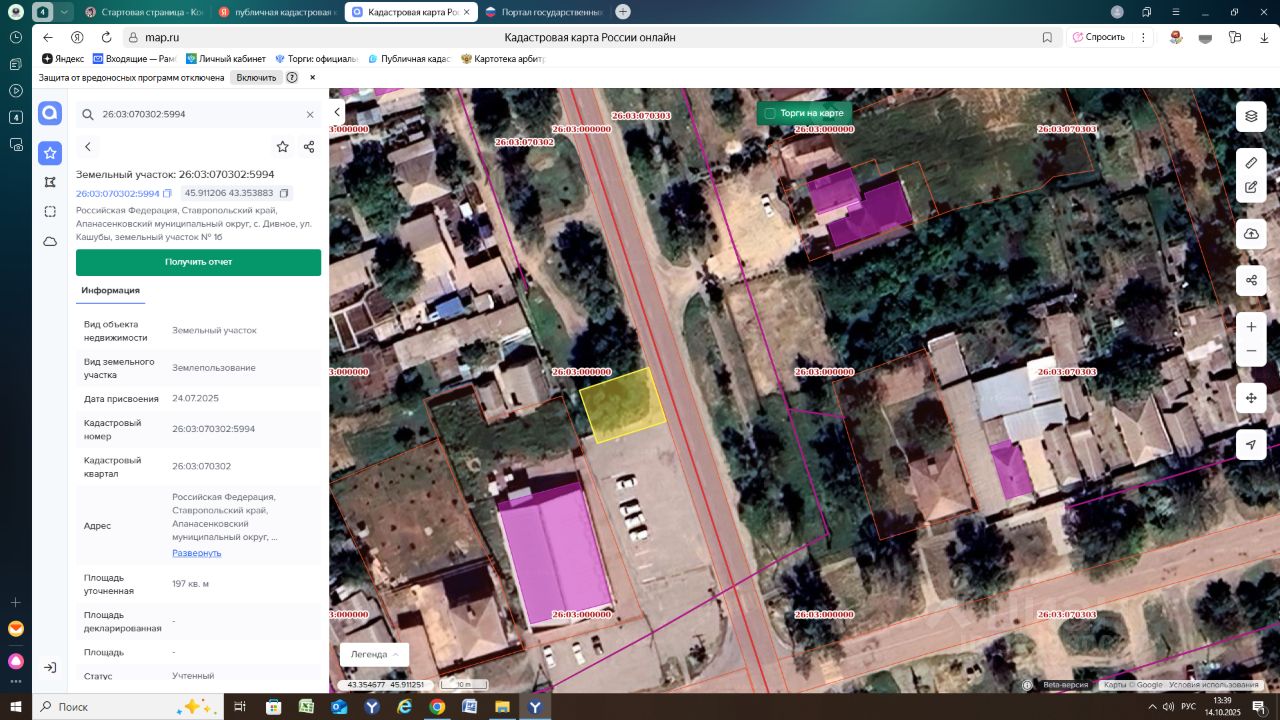Screen dimensions: 1280x720
Task: Close the Кадастровая карта browser tab
Action: click(466, 12)
